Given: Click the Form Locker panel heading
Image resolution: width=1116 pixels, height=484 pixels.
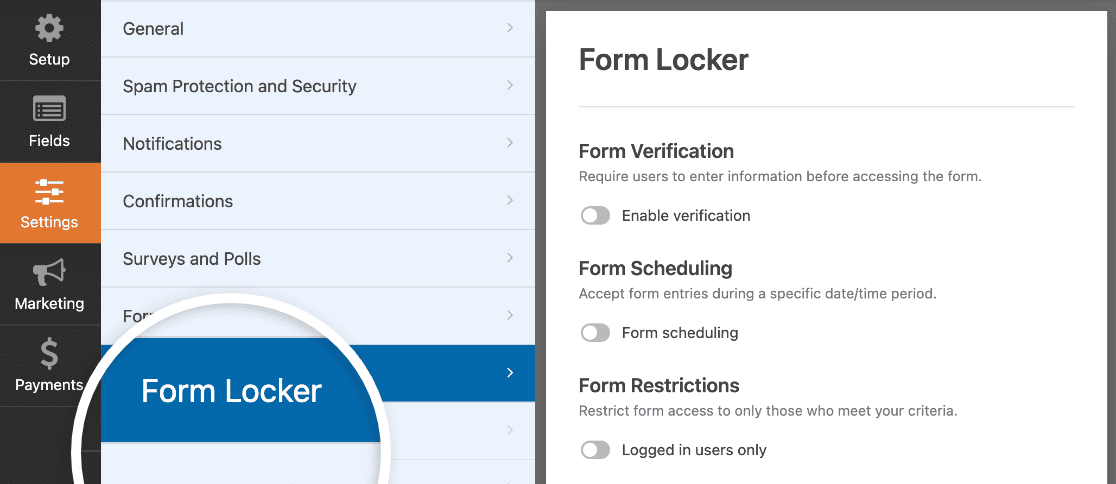Looking at the screenshot, I should [x=664, y=60].
